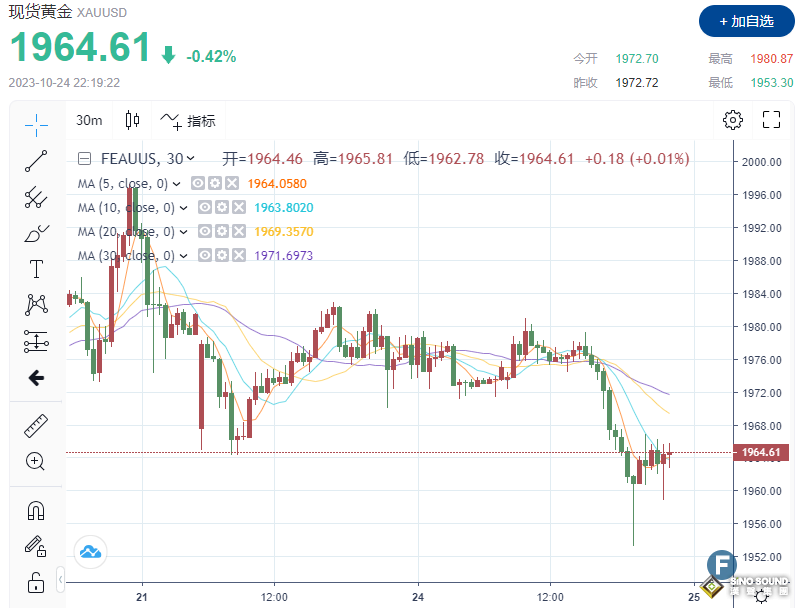
Task: Open the 30m timeframe menu
Action: click(89, 121)
